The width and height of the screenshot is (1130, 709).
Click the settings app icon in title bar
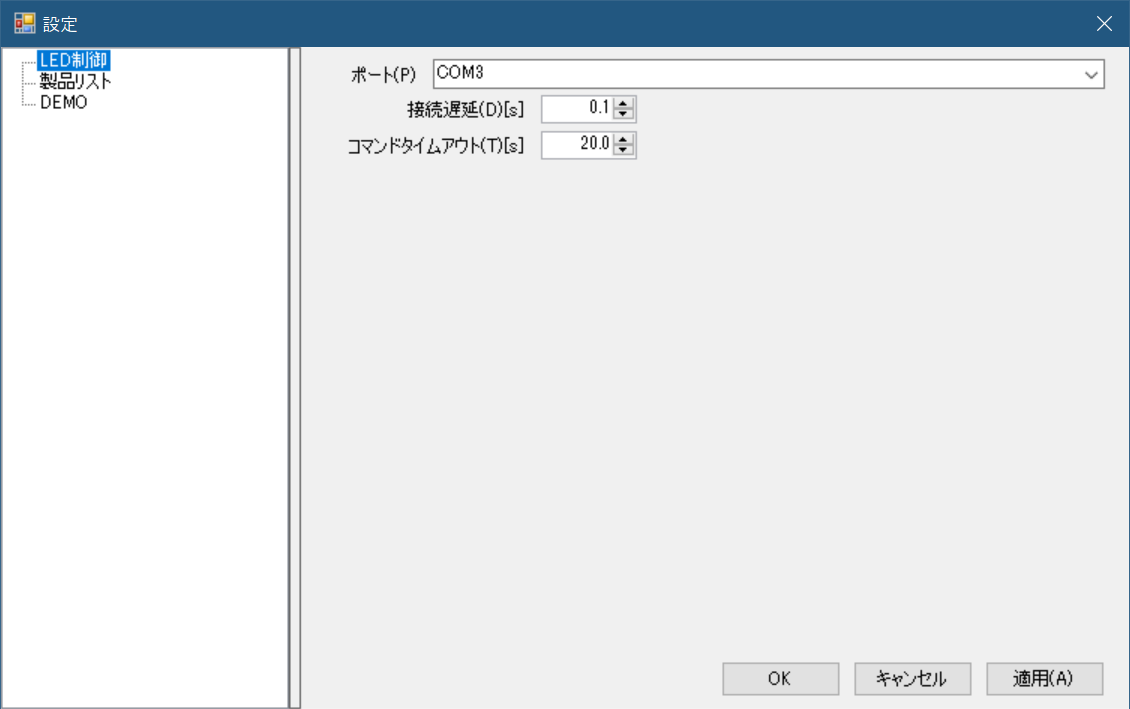pyautogui.click(x=24, y=23)
